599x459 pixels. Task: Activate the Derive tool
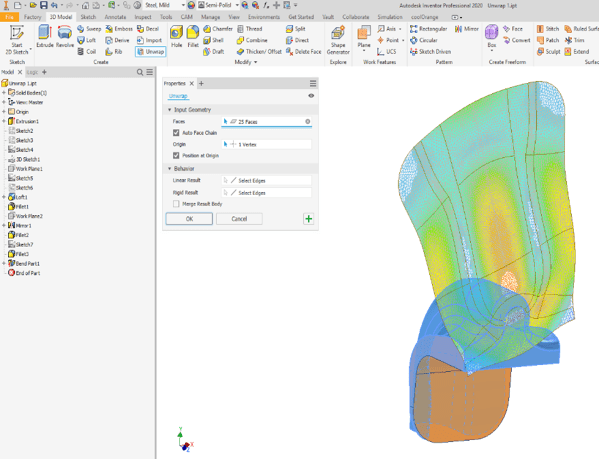tap(117, 40)
